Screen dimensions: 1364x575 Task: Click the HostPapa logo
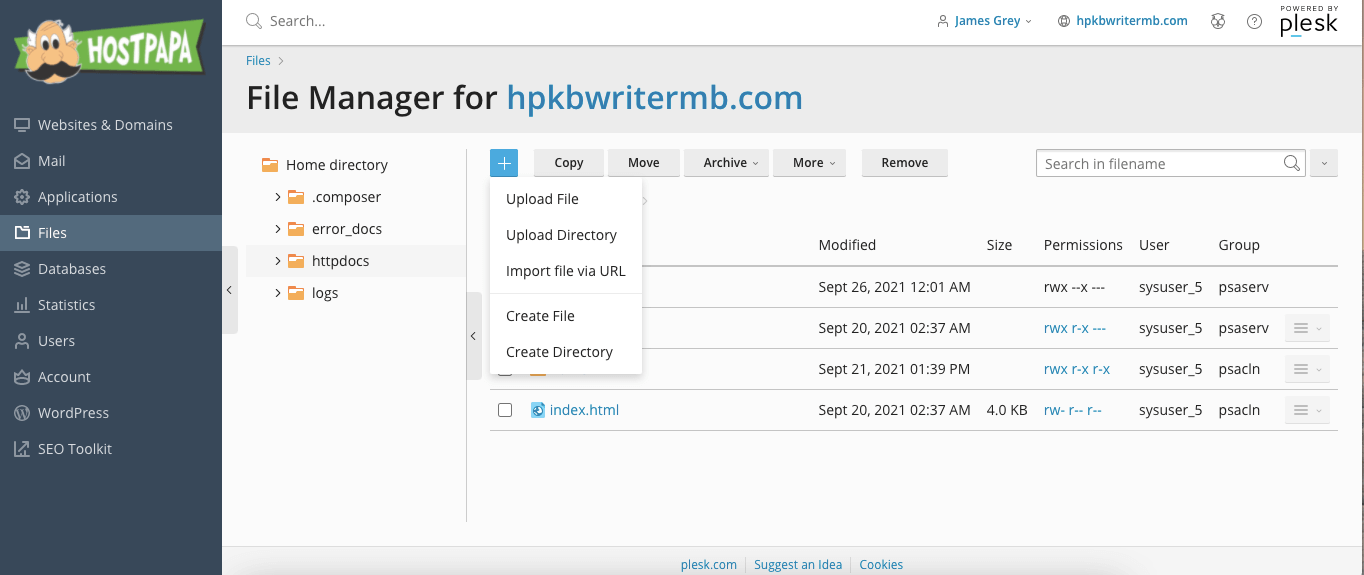tap(109, 49)
